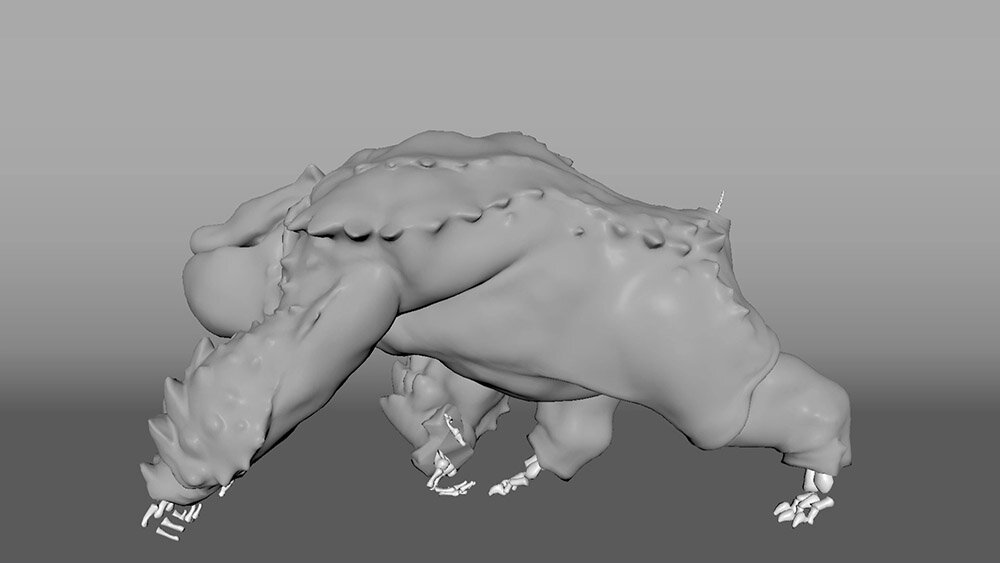Pick the white claw bones of the spiky foreleg
This screenshot has height=563, width=1000.
(x=170, y=519)
